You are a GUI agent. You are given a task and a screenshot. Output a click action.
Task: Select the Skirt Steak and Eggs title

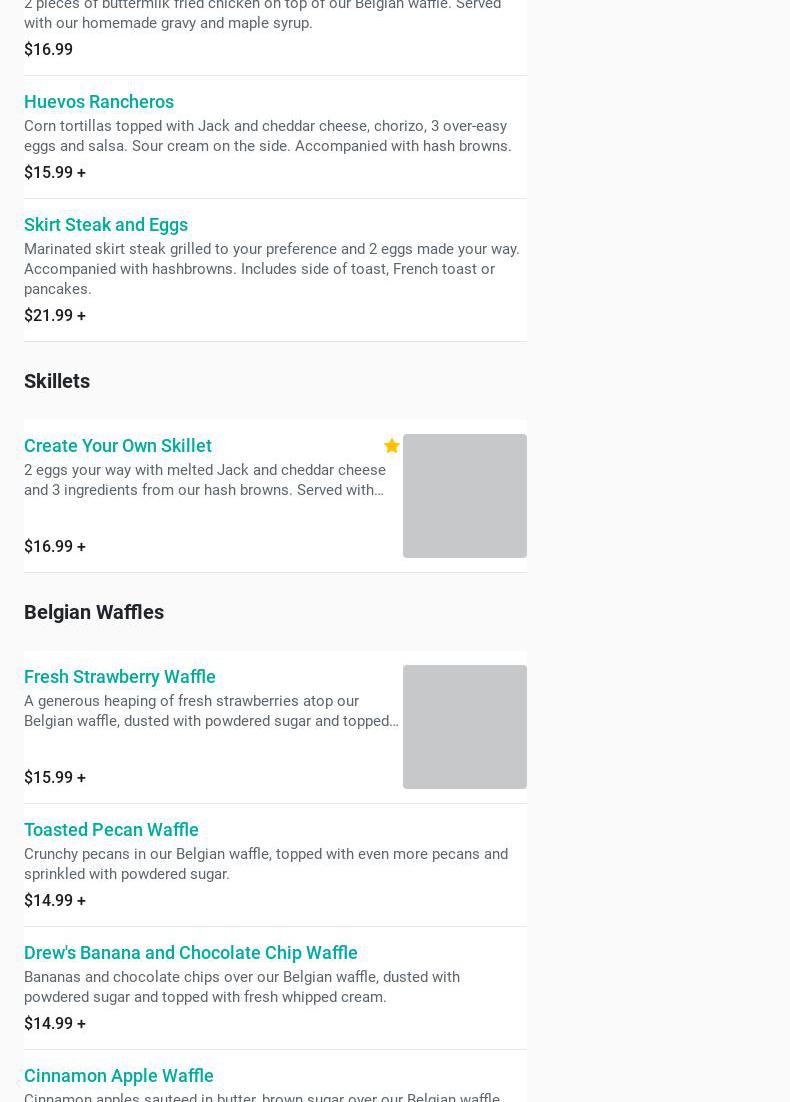[106, 225]
